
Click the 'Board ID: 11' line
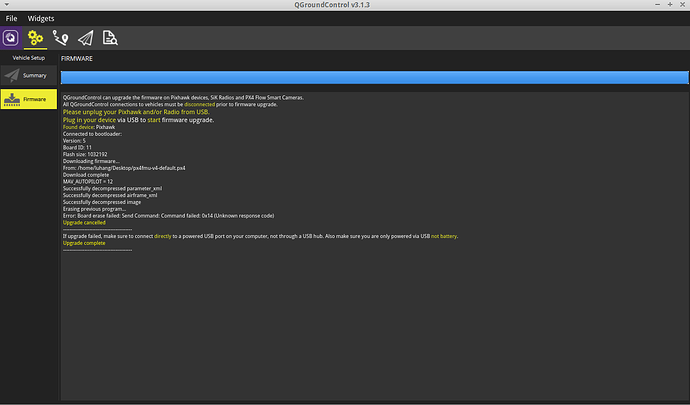[x=77, y=147]
